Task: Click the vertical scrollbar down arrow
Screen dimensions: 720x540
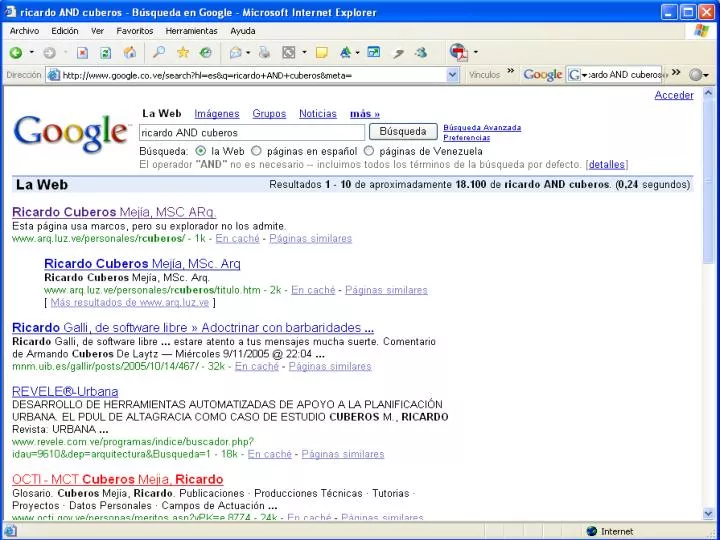Action: tap(708, 513)
